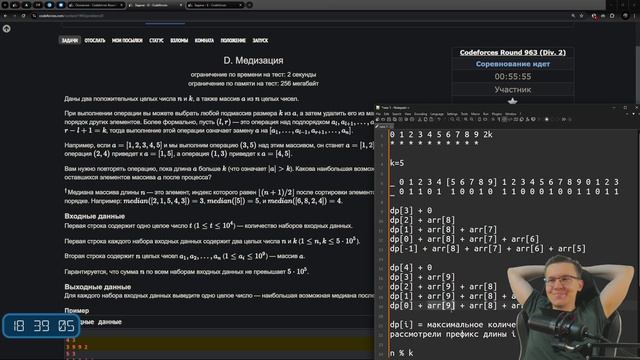Click the 'dp[4] + 0' line in editor

[x=411, y=267]
